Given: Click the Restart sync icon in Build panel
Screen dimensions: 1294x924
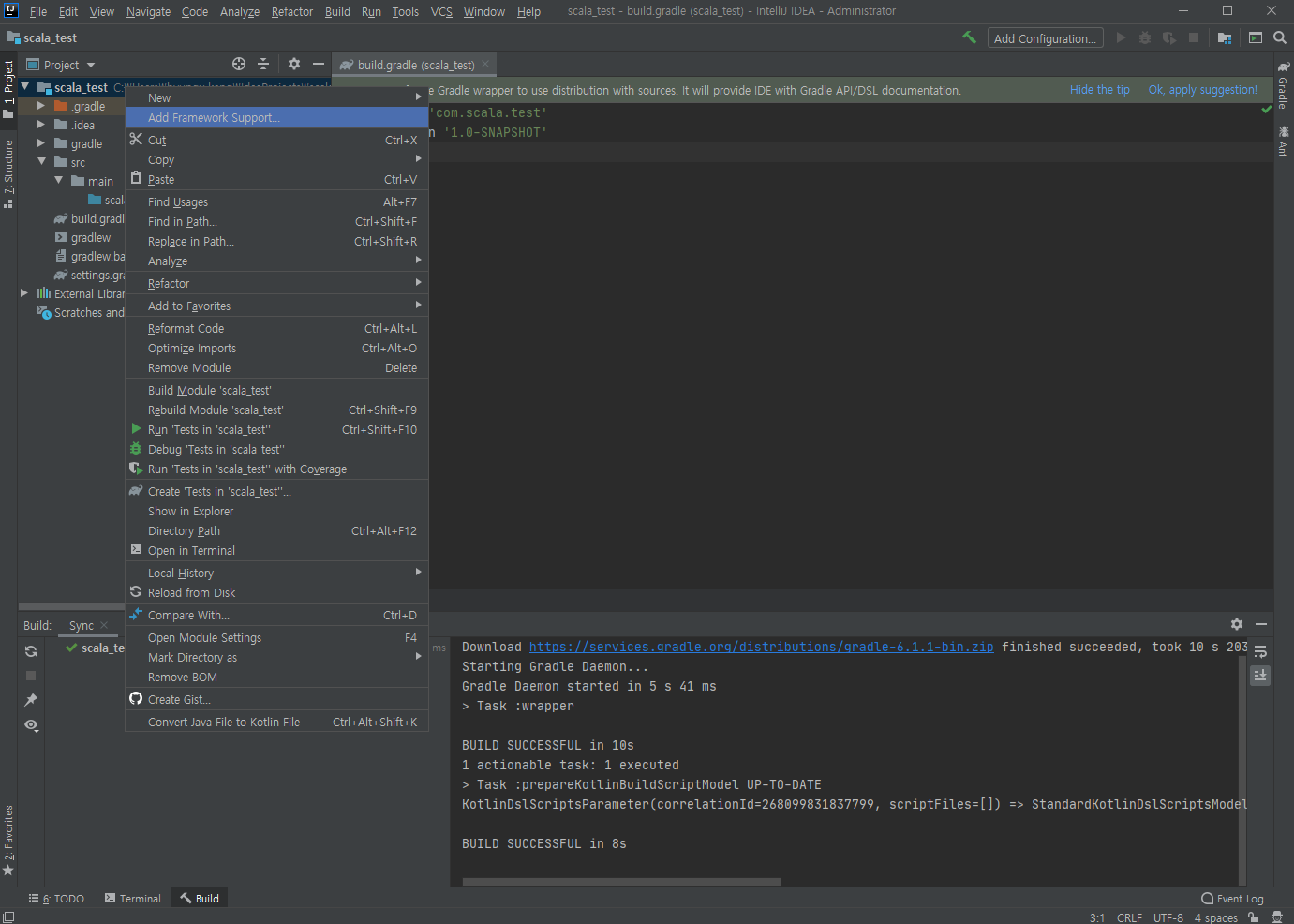Looking at the screenshot, I should [x=31, y=651].
